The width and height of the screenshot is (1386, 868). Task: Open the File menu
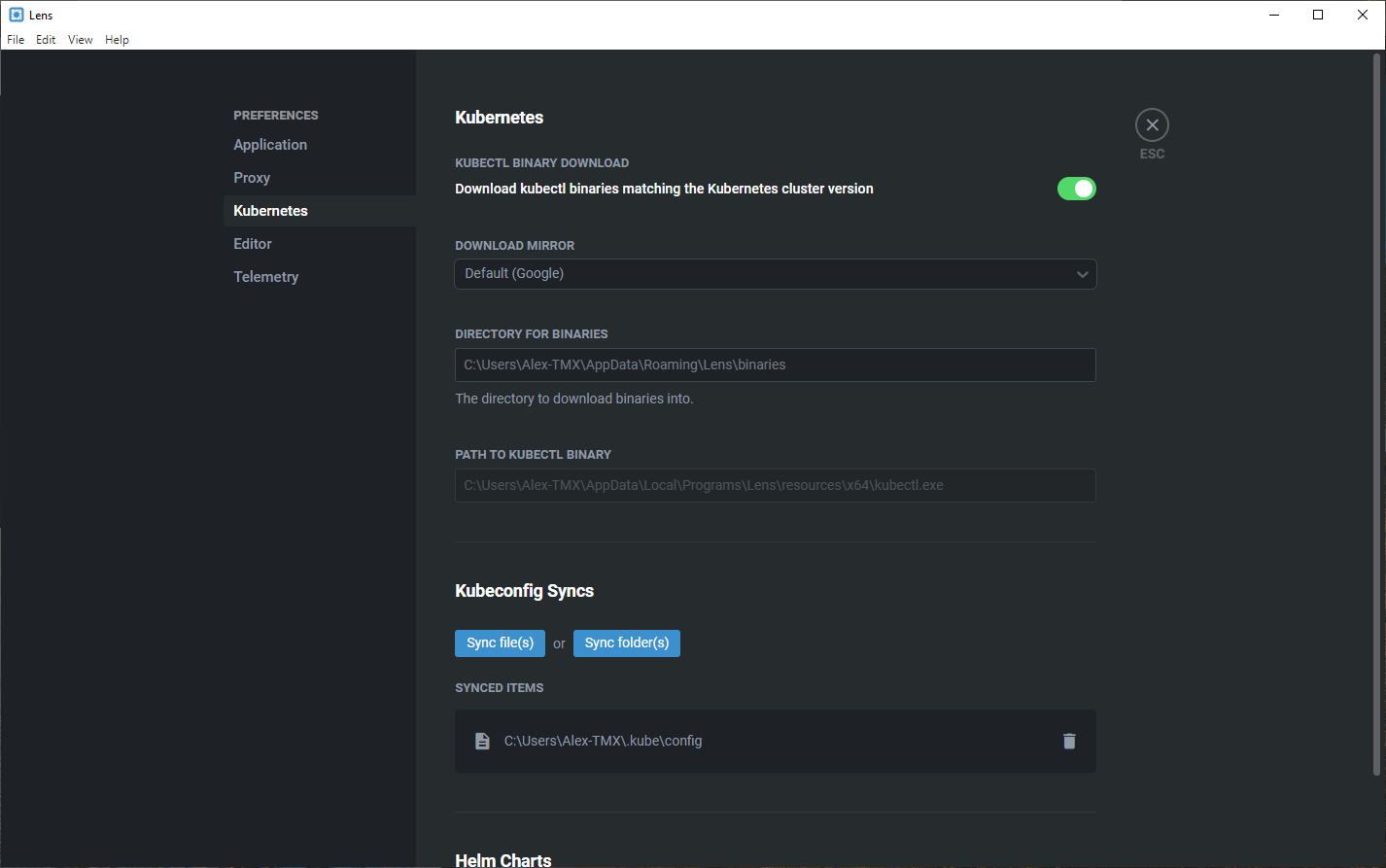[16, 40]
